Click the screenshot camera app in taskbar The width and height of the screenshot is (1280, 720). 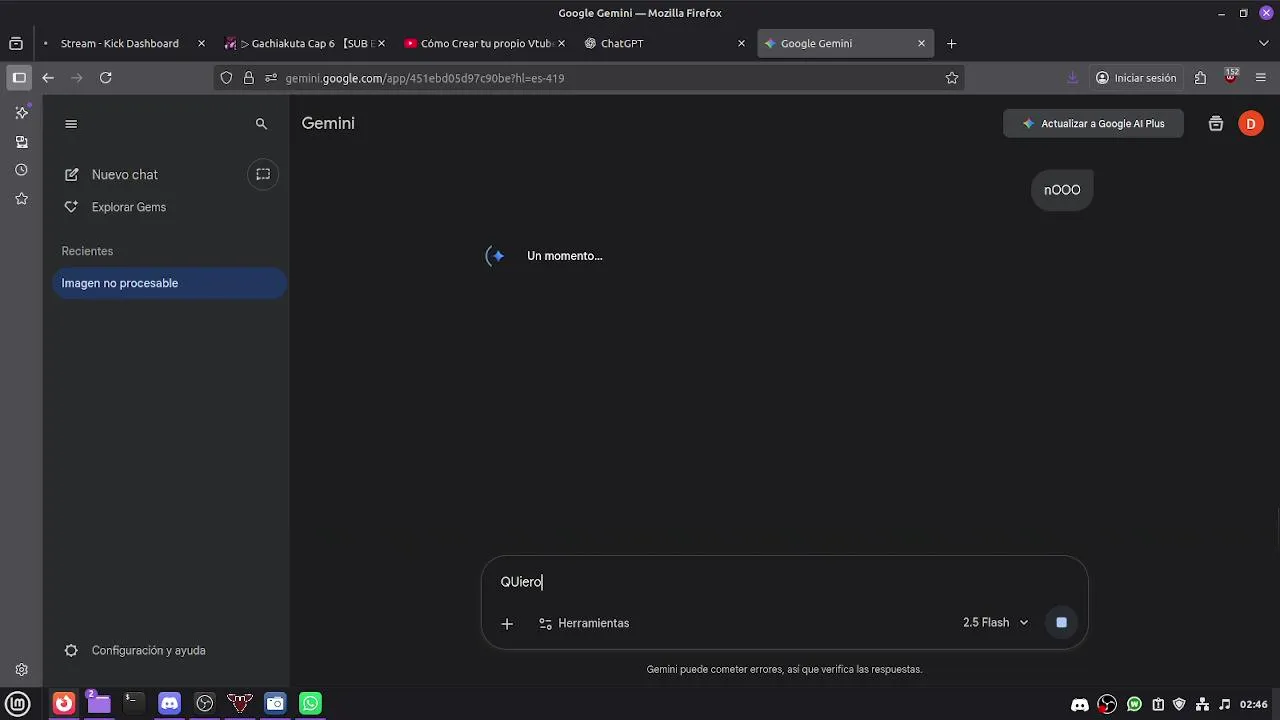275,703
